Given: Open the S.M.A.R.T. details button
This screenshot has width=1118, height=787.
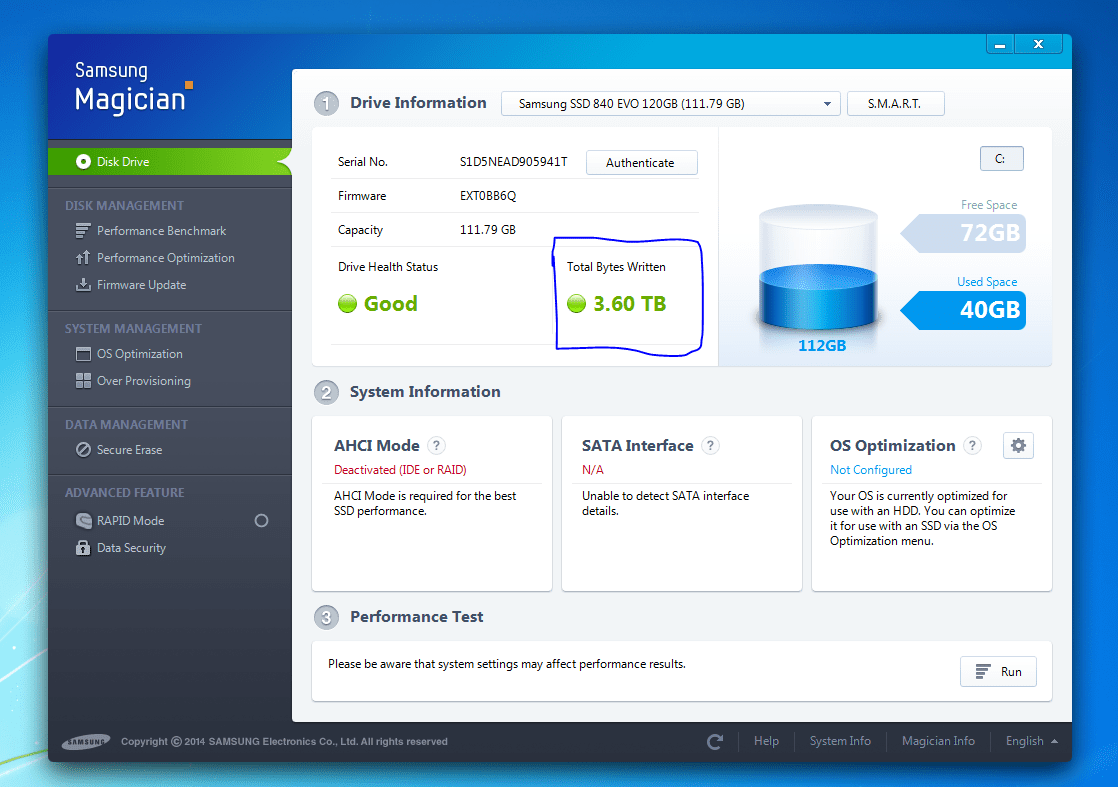Looking at the screenshot, I should point(896,104).
